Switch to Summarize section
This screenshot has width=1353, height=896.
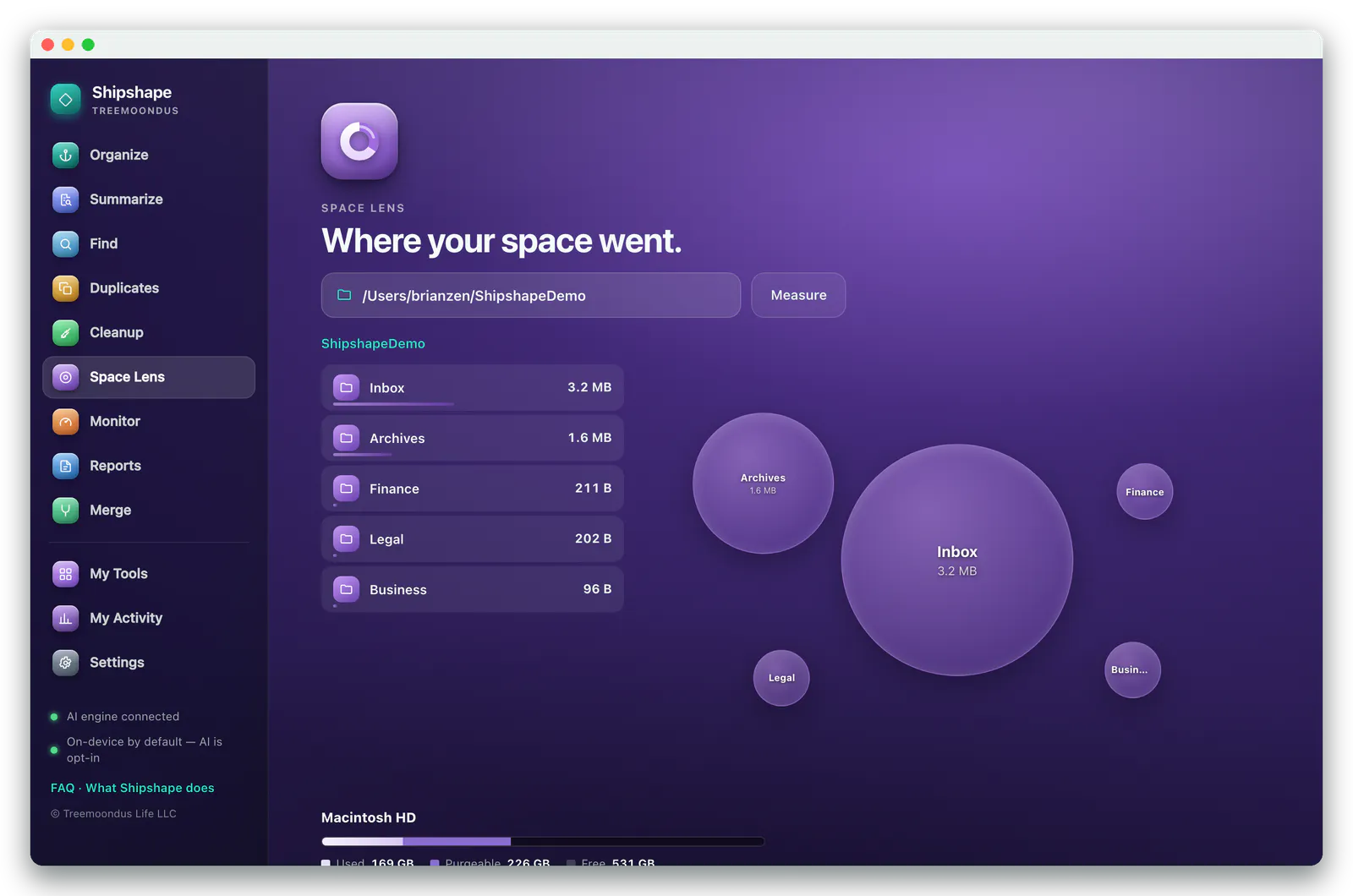tap(126, 199)
